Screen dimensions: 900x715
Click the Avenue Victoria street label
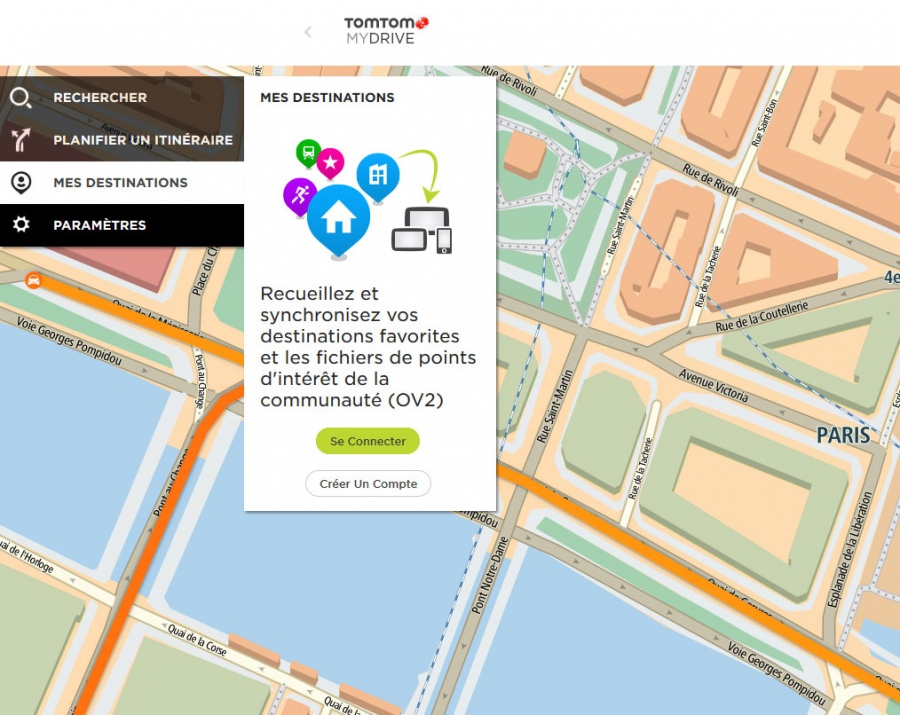click(x=713, y=386)
